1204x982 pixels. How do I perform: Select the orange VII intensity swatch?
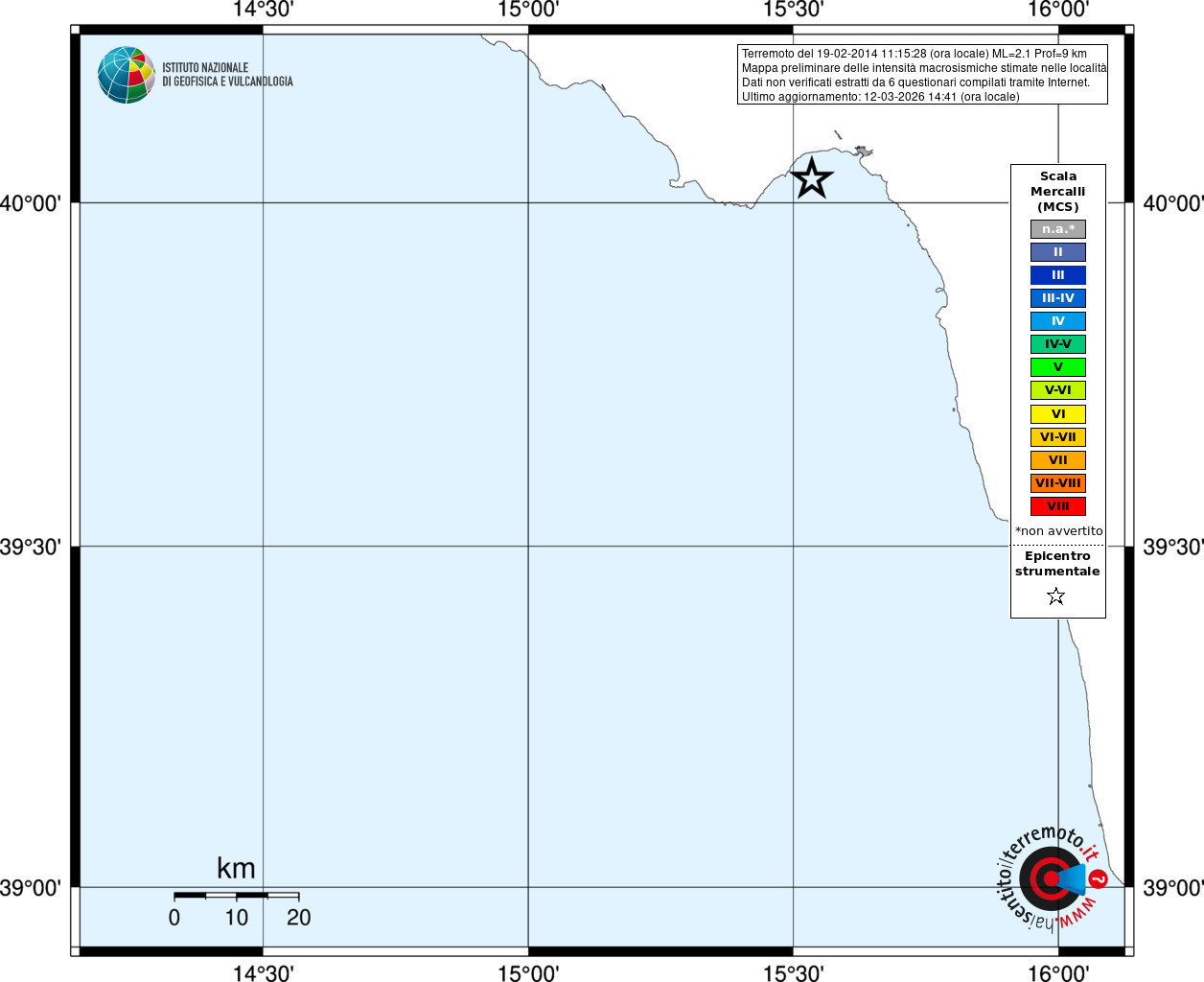[x=1058, y=460]
